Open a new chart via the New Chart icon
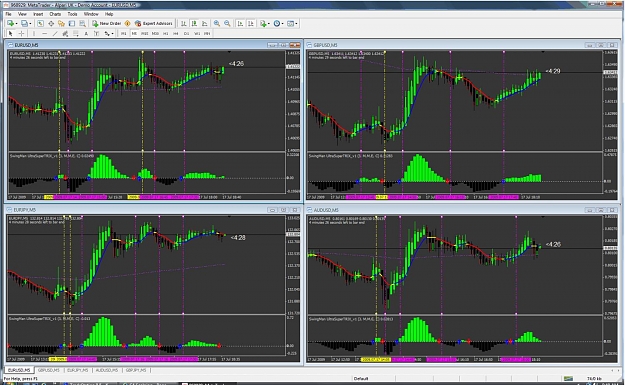 pyautogui.click(x=10, y=24)
